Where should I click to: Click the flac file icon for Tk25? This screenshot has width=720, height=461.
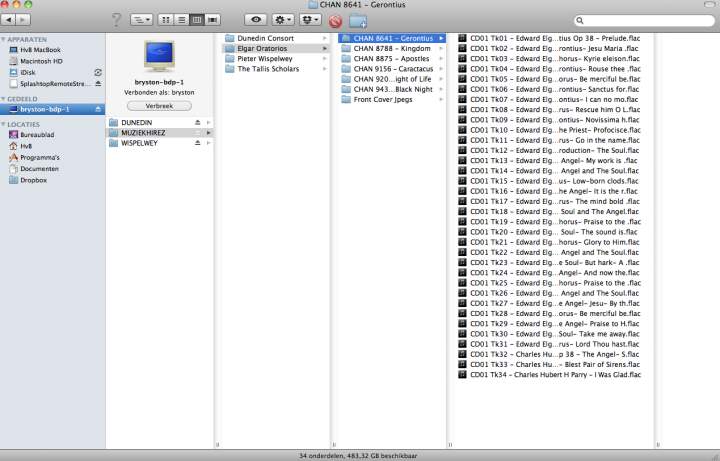point(462,283)
